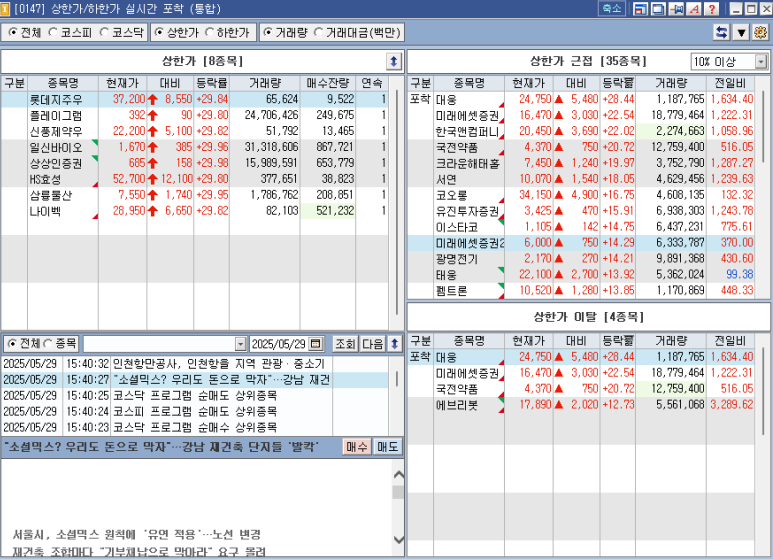Select 크라운해태홀 in 상한가 근접 list
This screenshot has width=773, height=559.
(581, 163)
